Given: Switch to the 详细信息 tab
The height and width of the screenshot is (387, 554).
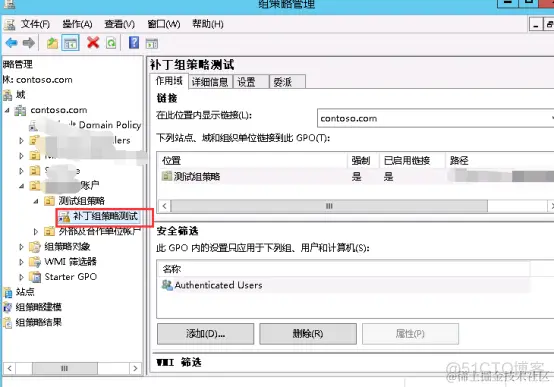Looking at the screenshot, I should pos(210,82).
